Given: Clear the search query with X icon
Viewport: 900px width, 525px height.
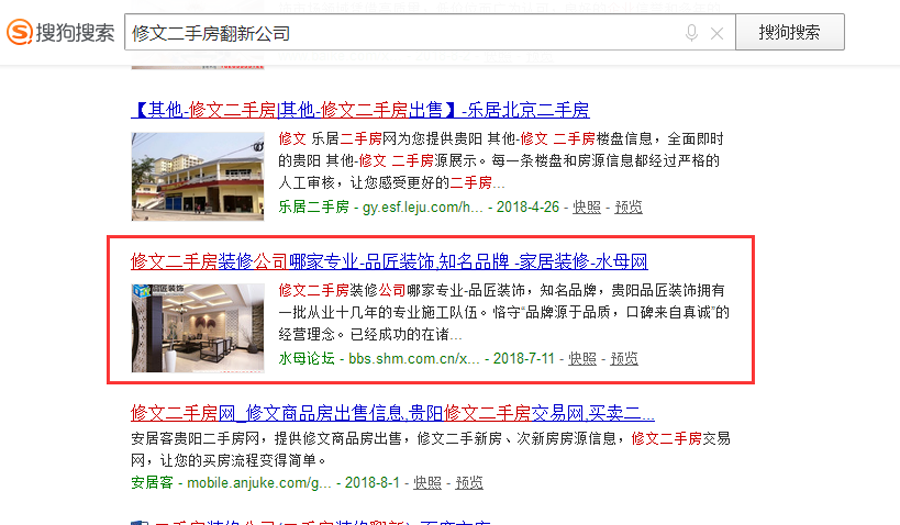Looking at the screenshot, I should coord(717,34).
